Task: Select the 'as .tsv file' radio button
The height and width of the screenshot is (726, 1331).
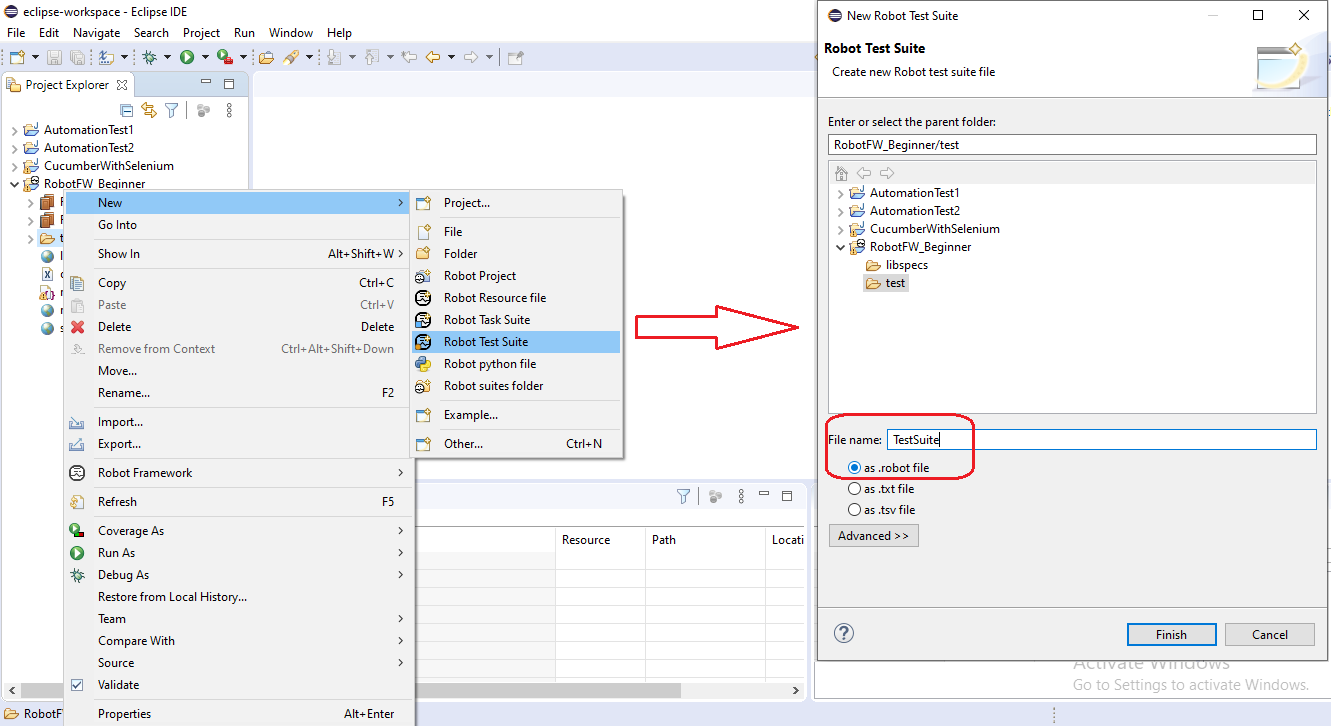Action: 854,510
